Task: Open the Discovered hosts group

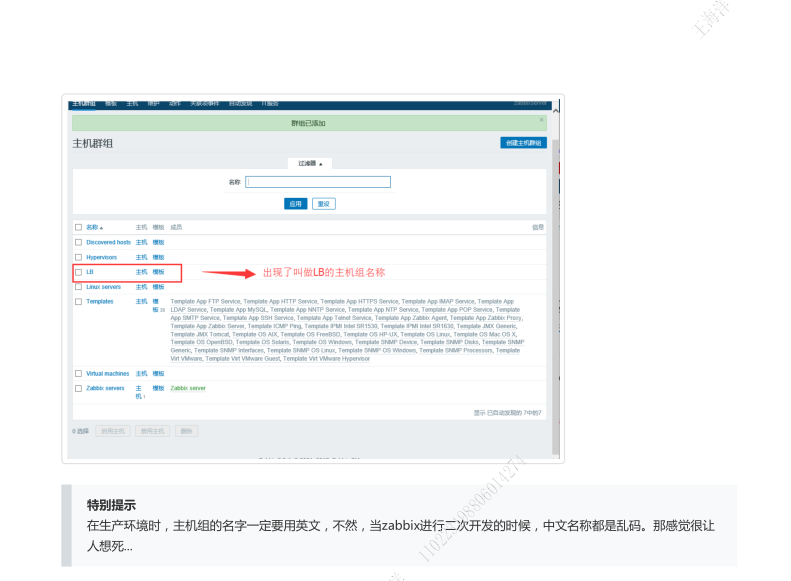Action: (x=108, y=243)
